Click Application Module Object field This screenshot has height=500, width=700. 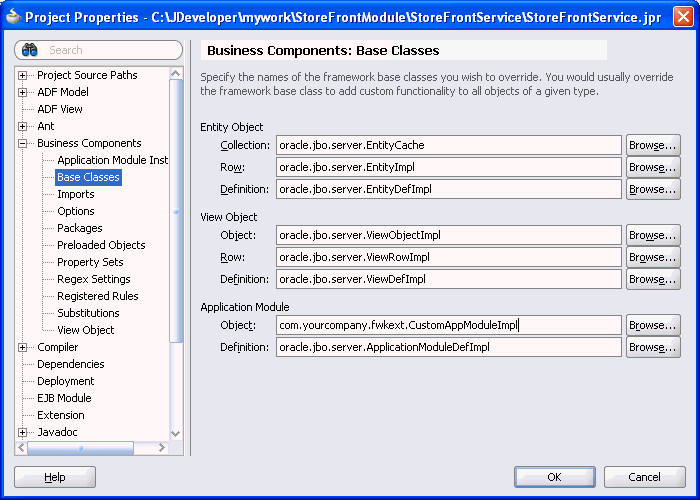tap(449, 325)
